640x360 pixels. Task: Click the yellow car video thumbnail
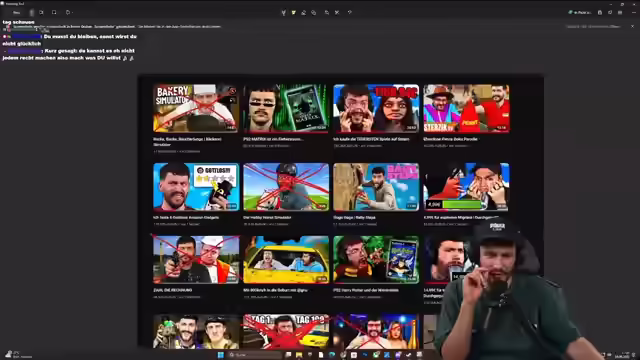coord(286,259)
